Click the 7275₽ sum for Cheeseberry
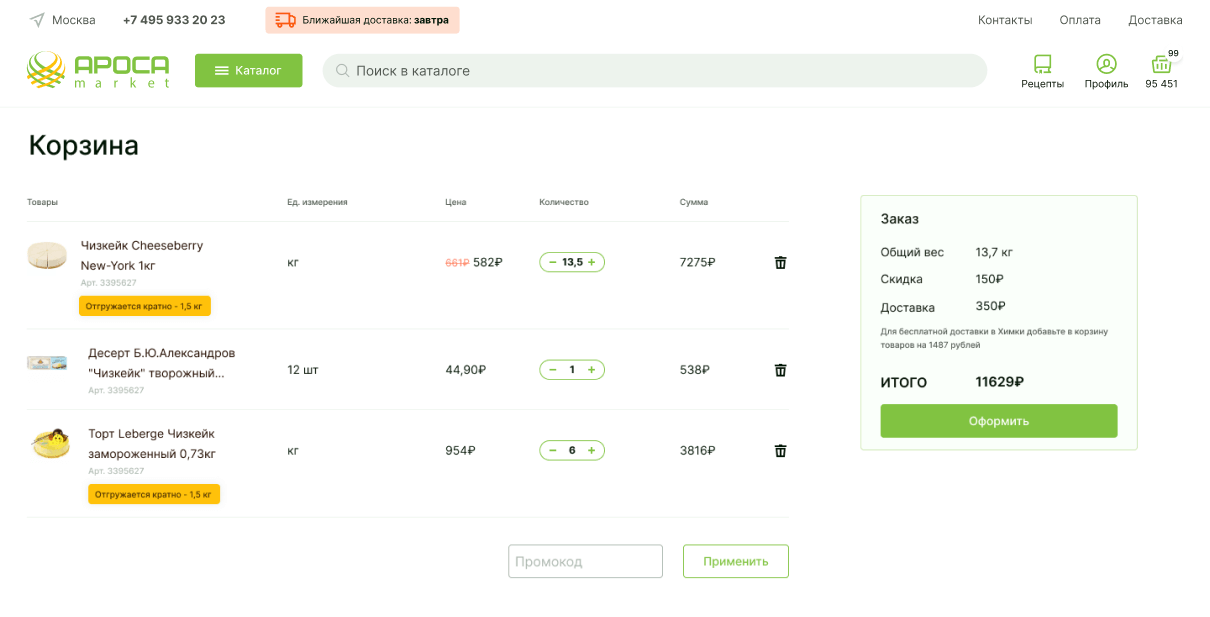The height and width of the screenshot is (617, 1210). point(697,262)
